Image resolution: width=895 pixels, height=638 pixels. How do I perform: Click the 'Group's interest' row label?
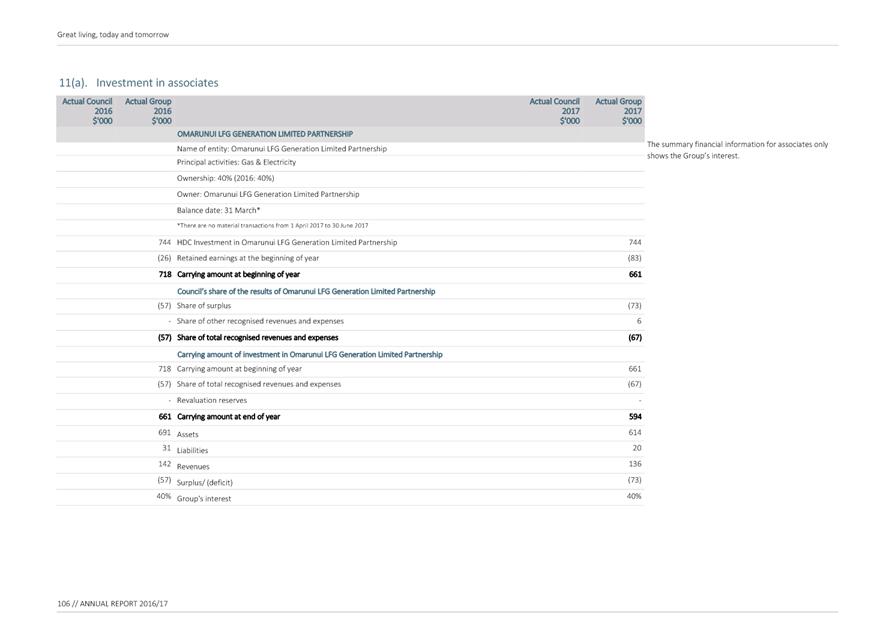[x=204, y=499]
